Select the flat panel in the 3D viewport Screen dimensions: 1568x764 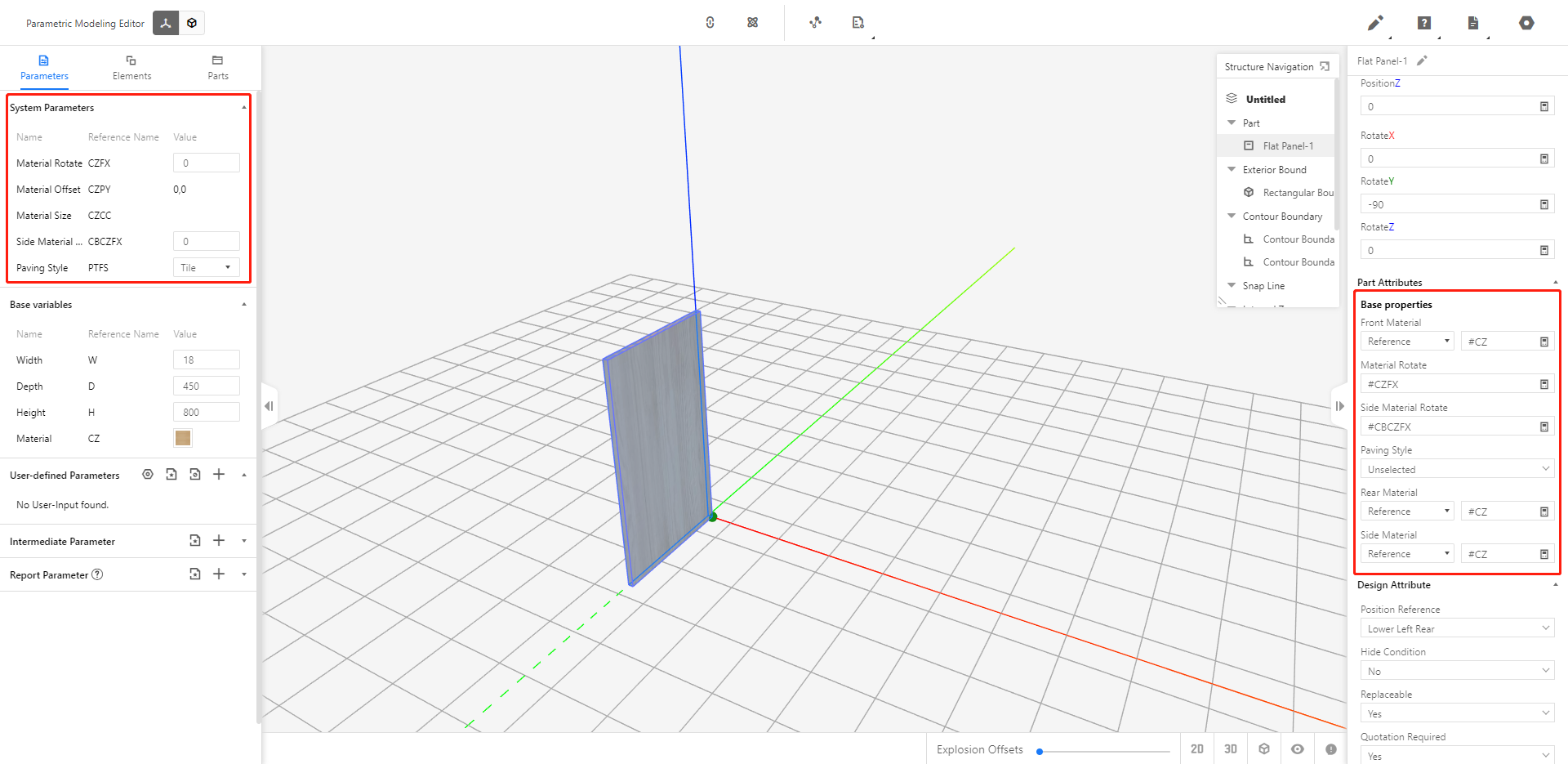(x=657, y=448)
